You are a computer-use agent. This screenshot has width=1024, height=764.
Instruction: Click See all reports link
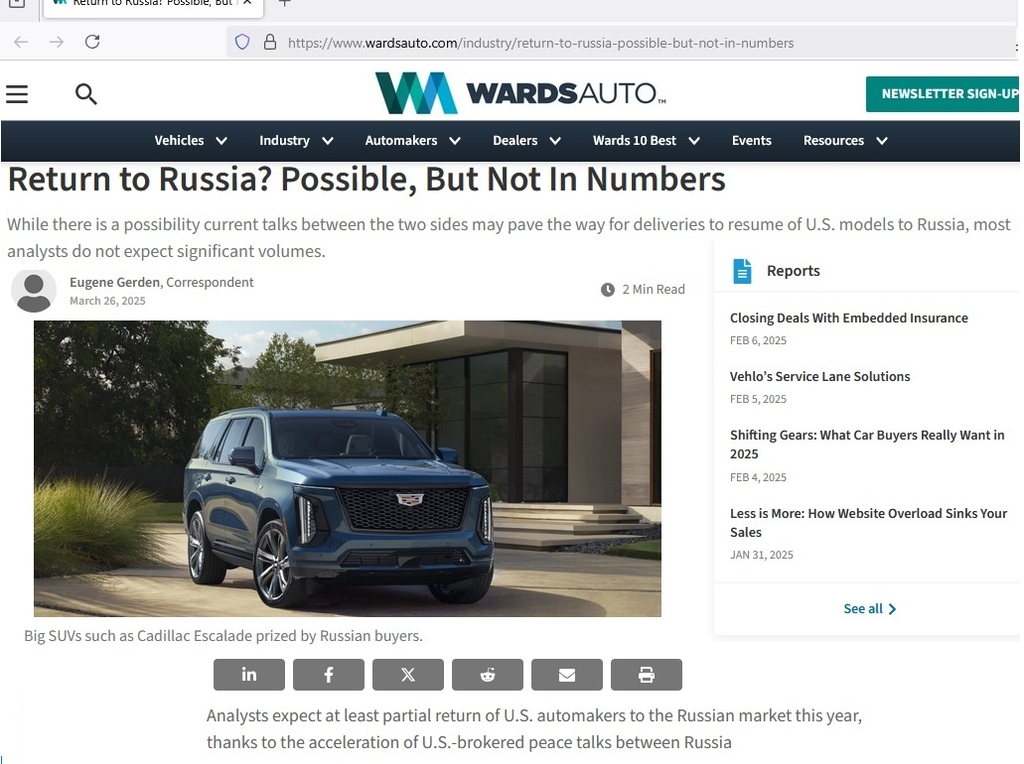[x=870, y=609]
